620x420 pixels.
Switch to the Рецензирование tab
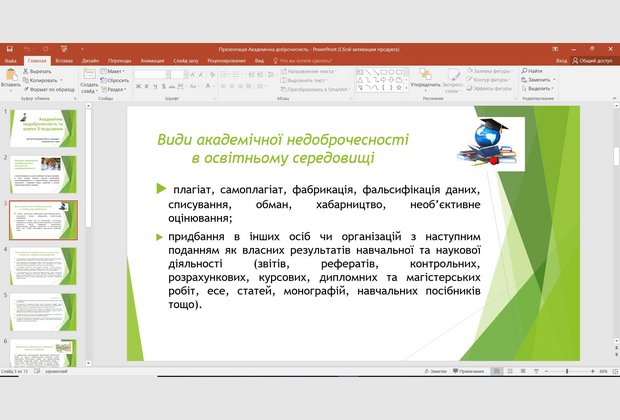point(227,61)
